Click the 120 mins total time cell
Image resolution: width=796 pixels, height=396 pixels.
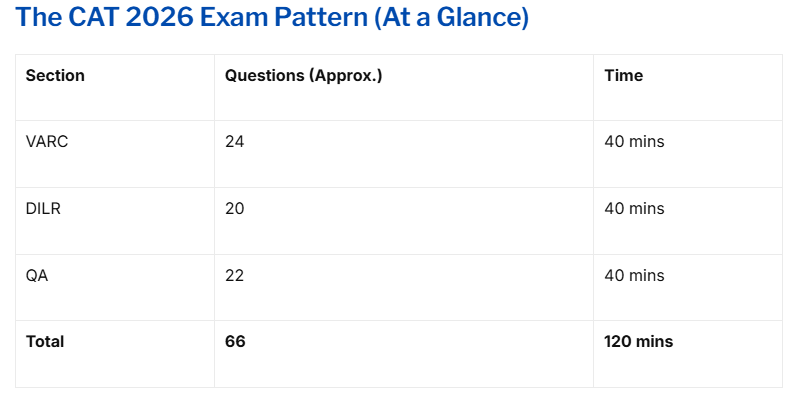639,341
